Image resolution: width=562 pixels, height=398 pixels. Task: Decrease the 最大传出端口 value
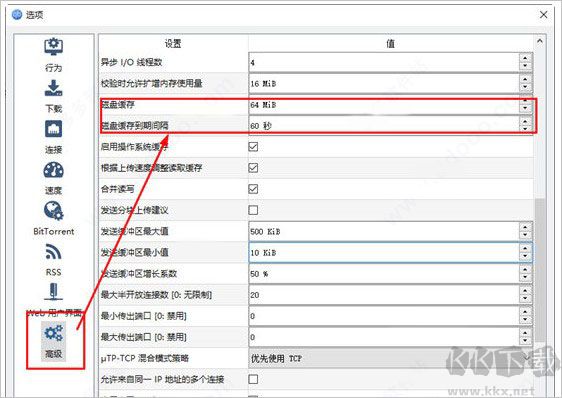tap(525, 341)
